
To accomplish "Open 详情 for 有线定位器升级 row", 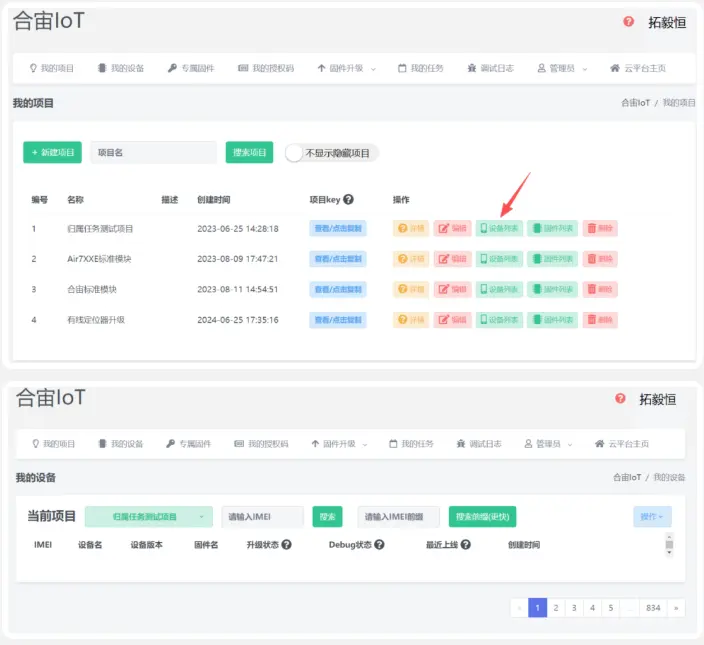I will (x=410, y=320).
